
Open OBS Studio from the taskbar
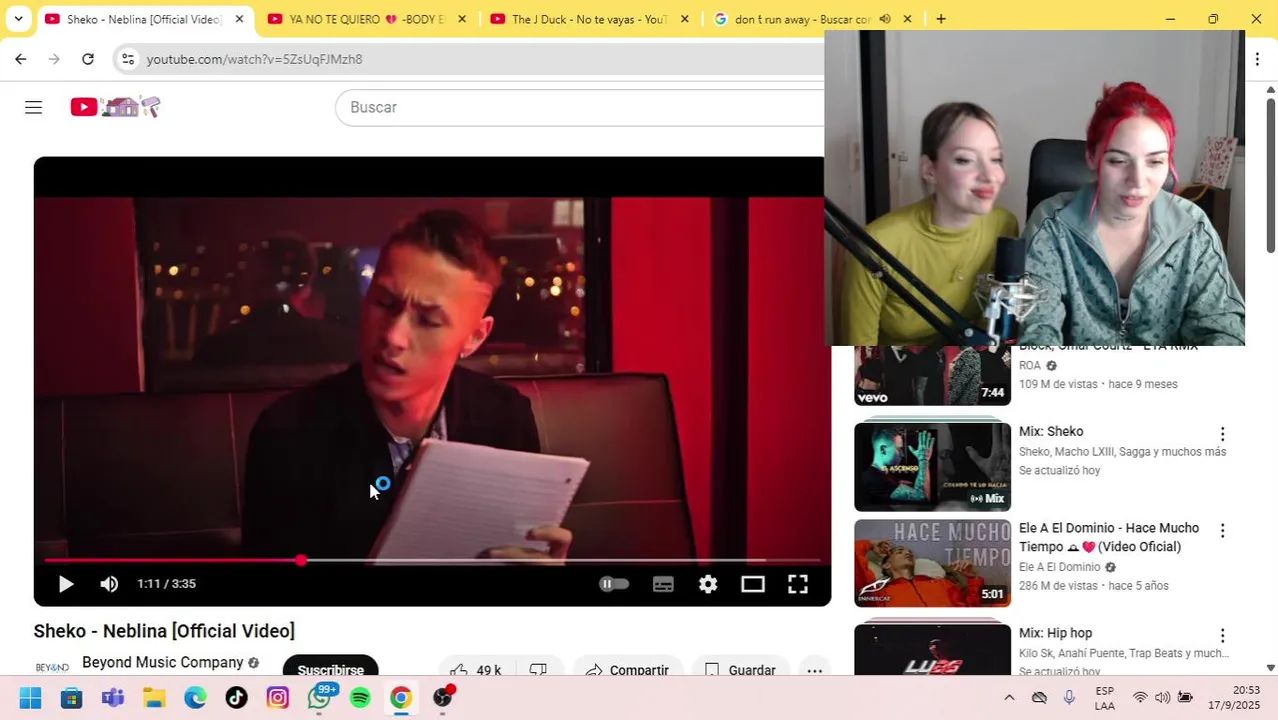pos(442,698)
